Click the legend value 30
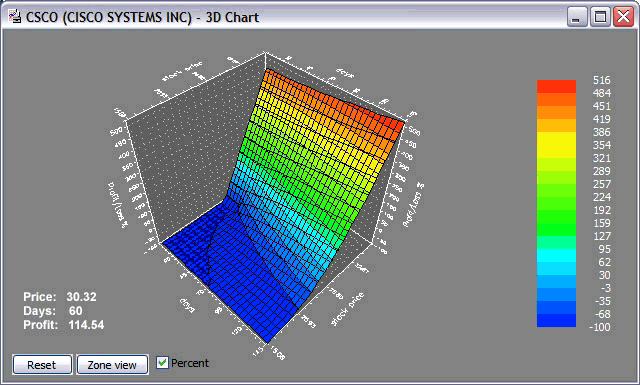 [604, 275]
